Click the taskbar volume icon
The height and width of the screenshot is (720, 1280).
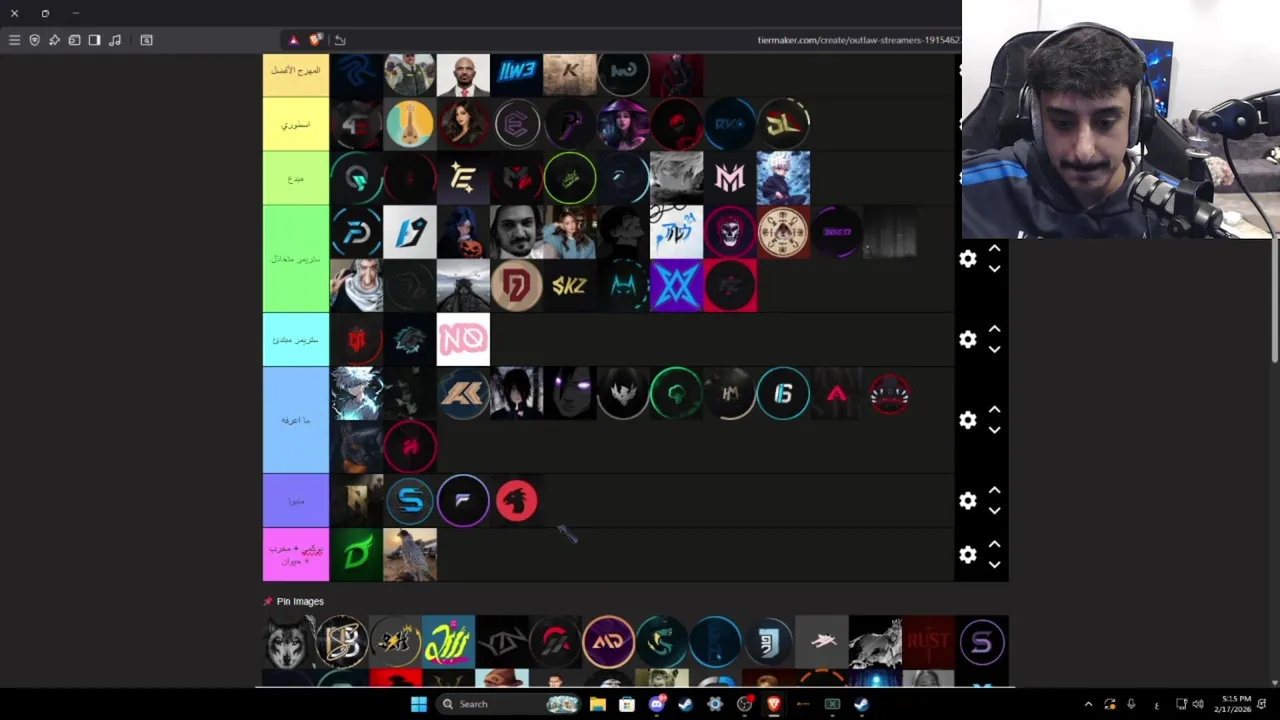click(x=1198, y=704)
